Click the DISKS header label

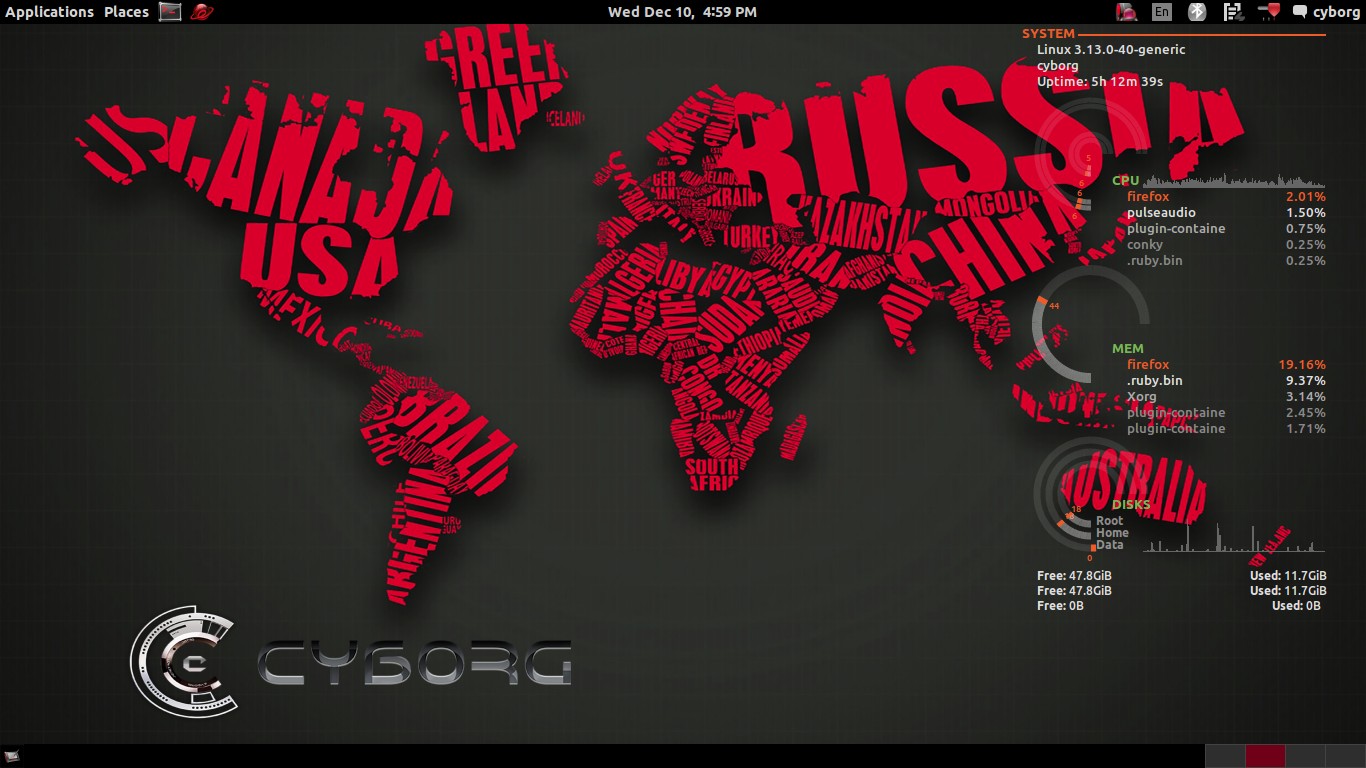click(1131, 505)
